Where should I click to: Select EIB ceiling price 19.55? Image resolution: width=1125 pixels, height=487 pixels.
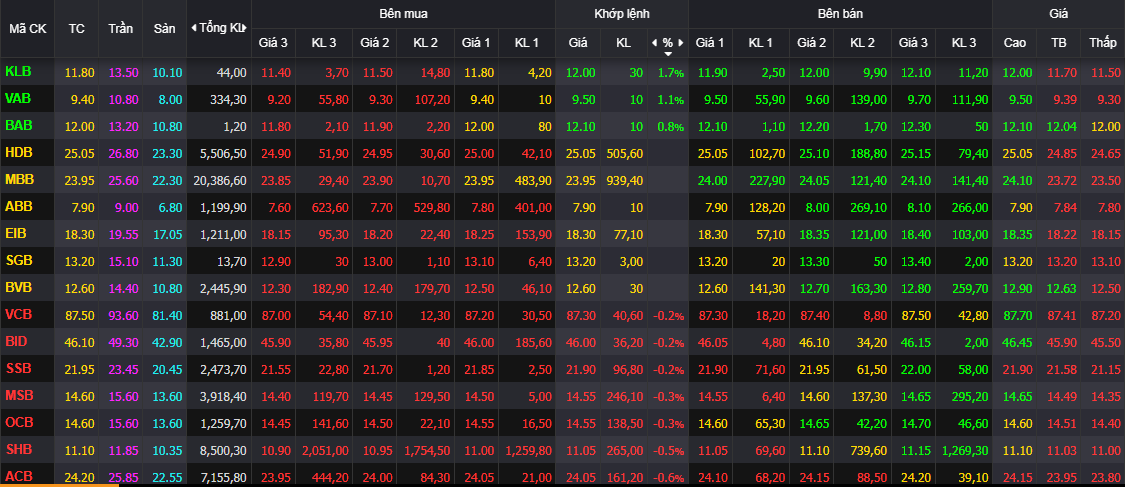click(x=121, y=234)
